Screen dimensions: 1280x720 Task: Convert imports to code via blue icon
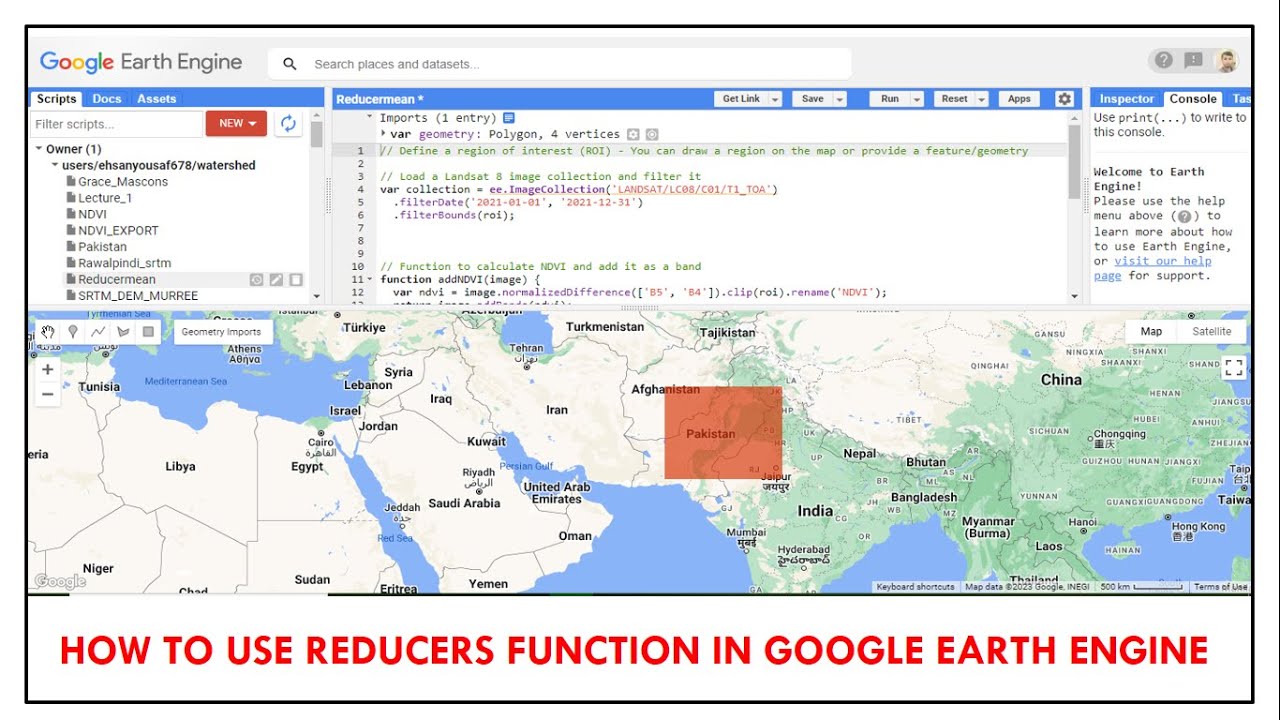point(509,118)
